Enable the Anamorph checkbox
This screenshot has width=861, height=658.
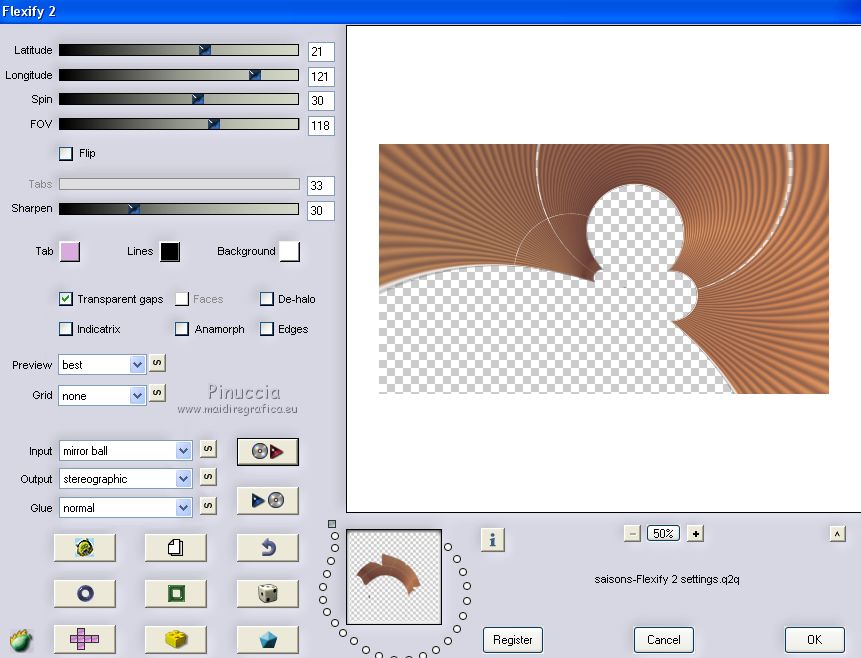pos(182,329)
